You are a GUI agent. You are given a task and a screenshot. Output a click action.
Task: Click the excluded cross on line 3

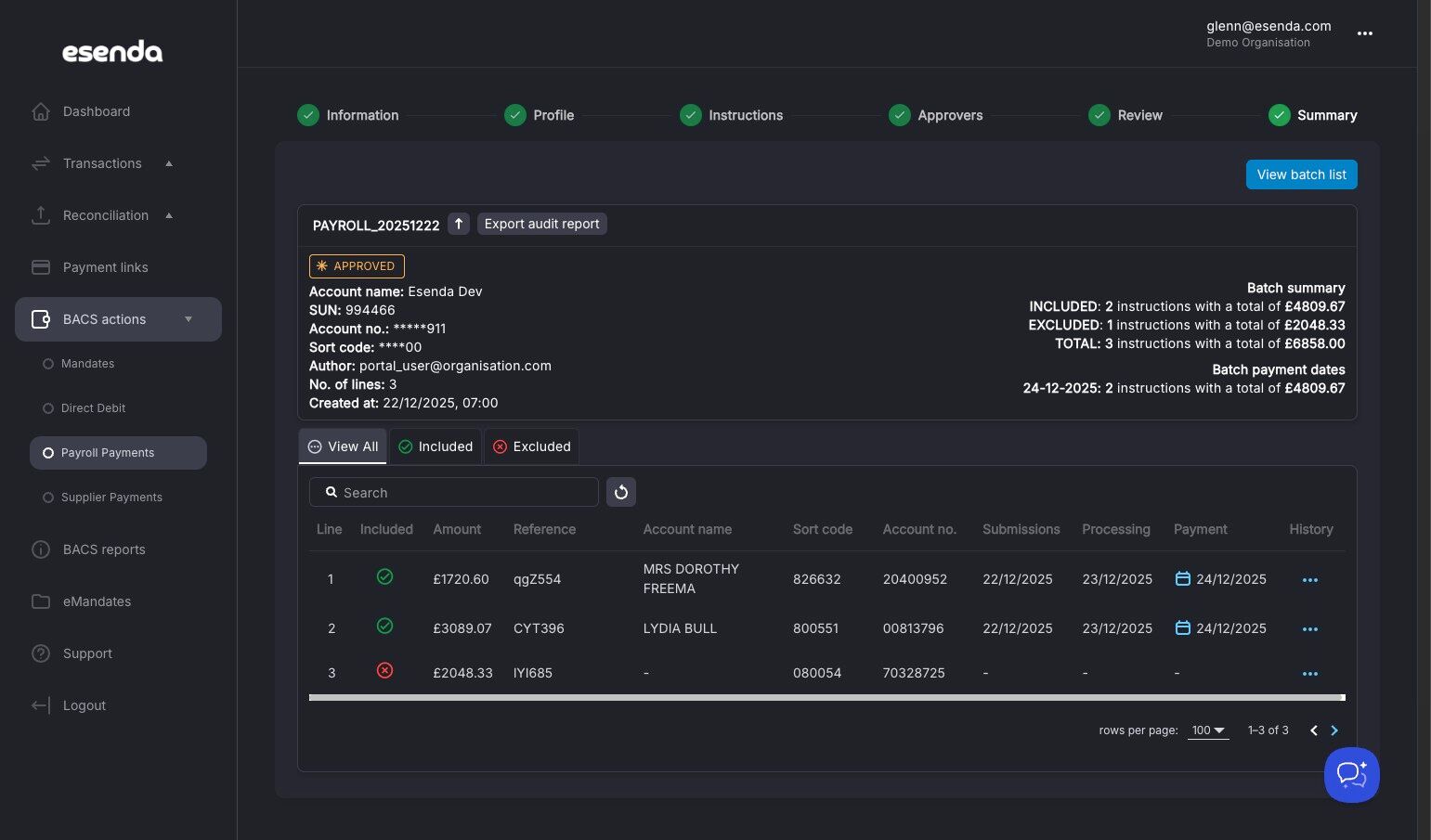click(384, 670)
